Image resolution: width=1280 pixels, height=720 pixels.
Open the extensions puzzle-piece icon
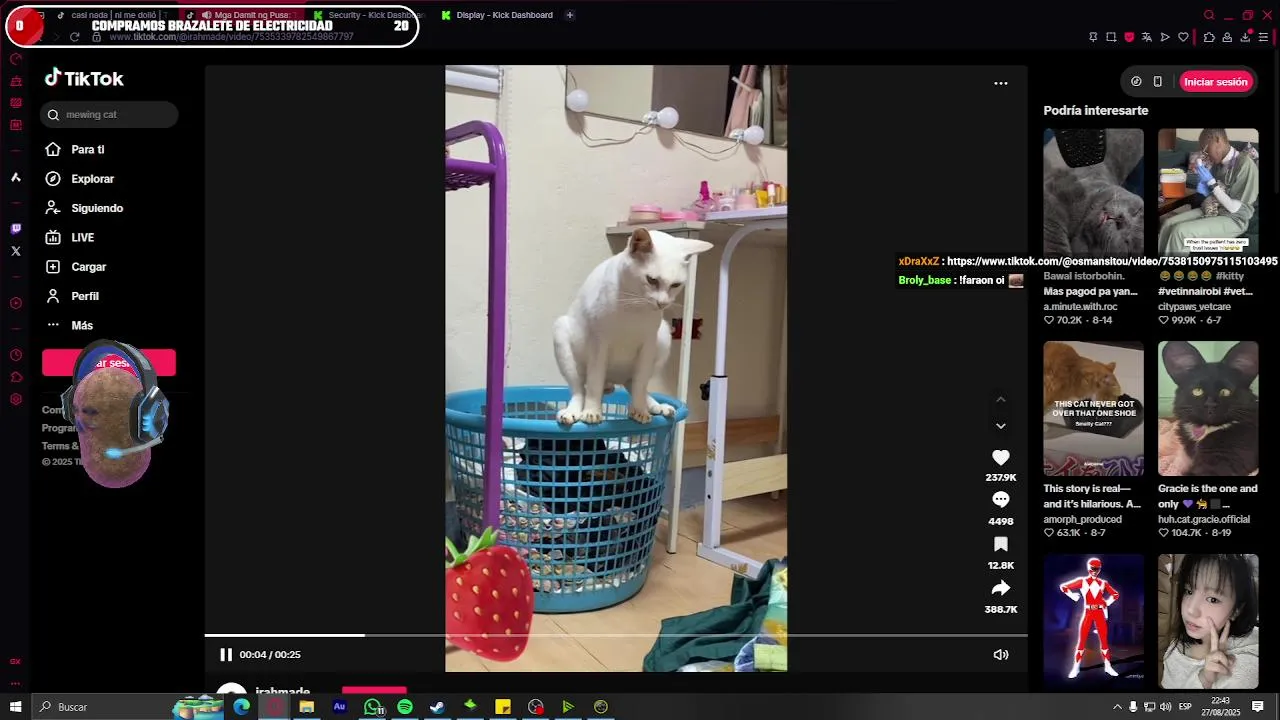tap(1209, 37)
